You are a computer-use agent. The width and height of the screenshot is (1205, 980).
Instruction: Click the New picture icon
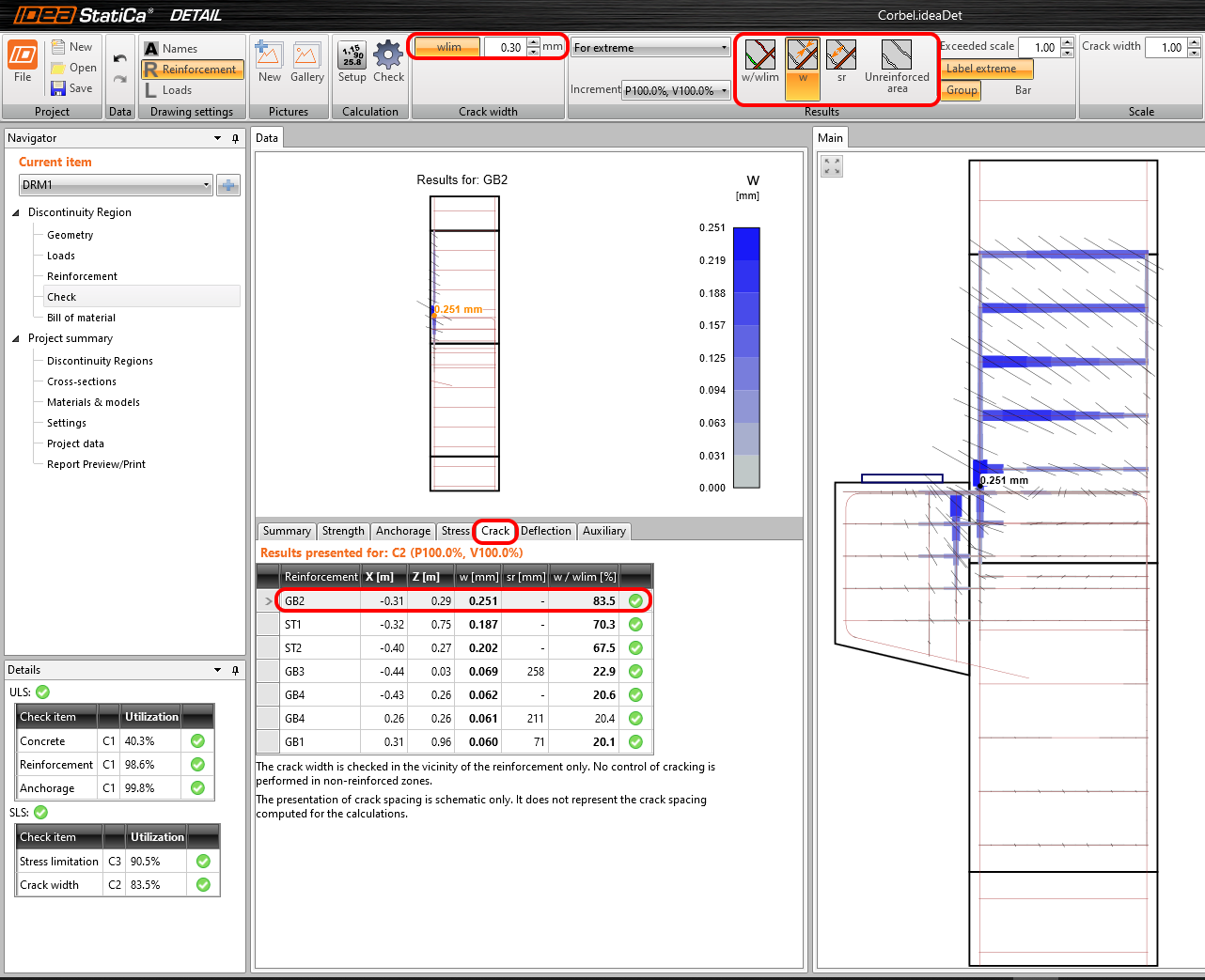click(270, 56)
